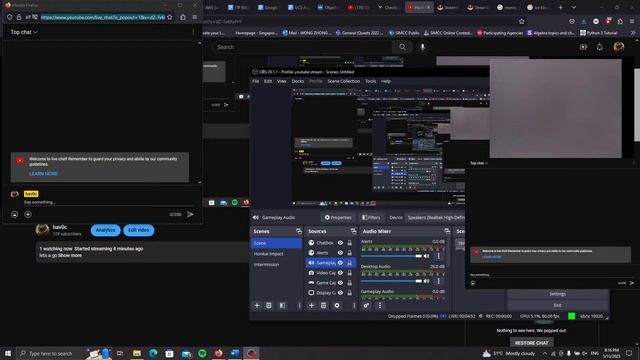This screenshot has height=360, width=640.
Task: Click the YouTube search magnifier button
Action: click(402, 47)
